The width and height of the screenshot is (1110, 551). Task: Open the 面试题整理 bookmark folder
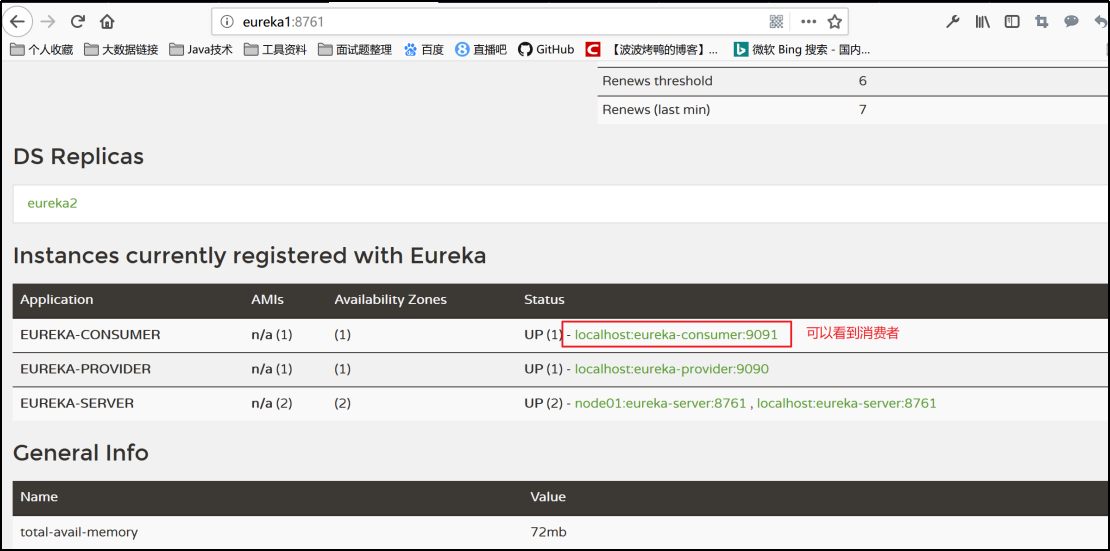click(x=355, y=50)
